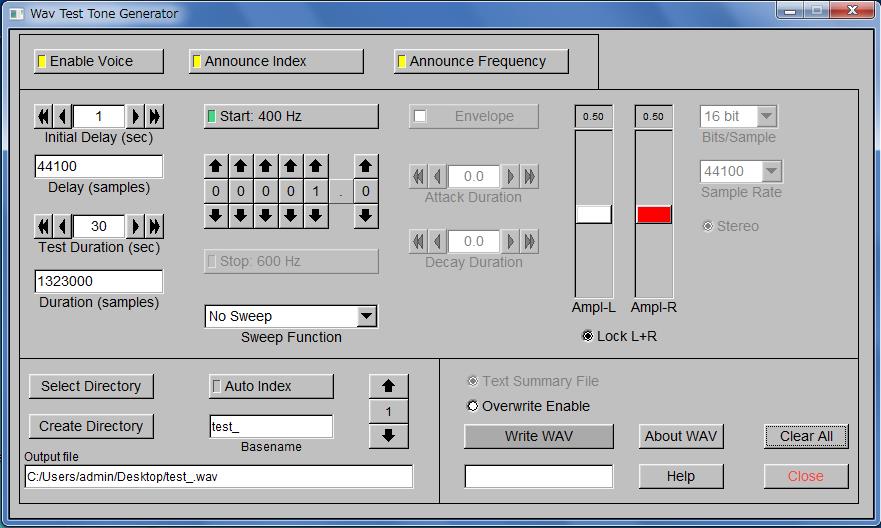Decrease the file index with down arrow
Viewport: 881px width, 528px height.
(x=388, y=435)
